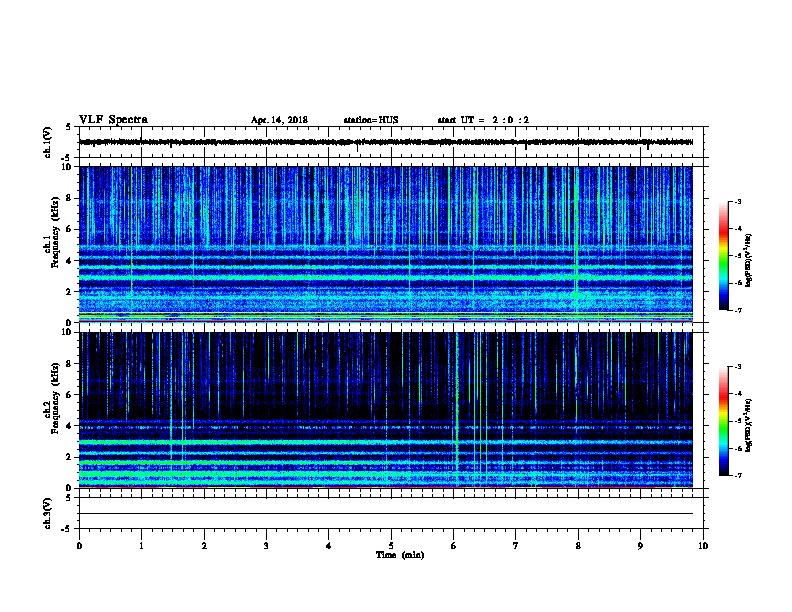This screenshot has width=792, height=612.
Task: Click the "Time (min)" axis label
Action: tap(400, 555)
